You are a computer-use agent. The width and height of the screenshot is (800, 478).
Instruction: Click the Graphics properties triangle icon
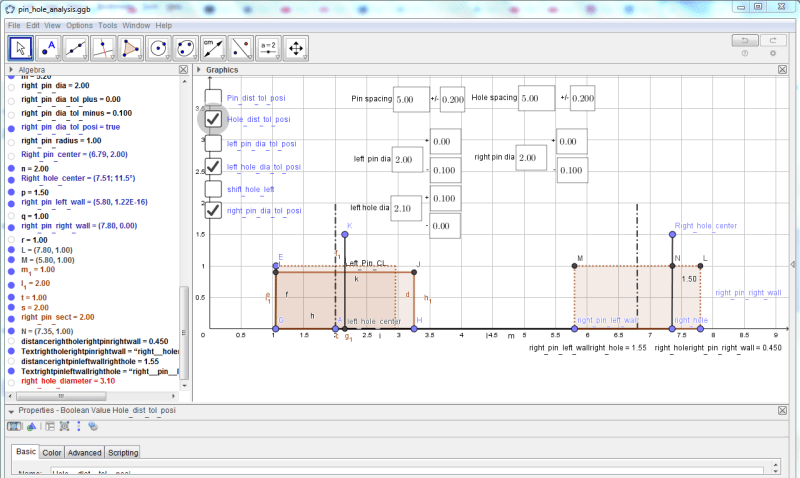click(32, 426)
